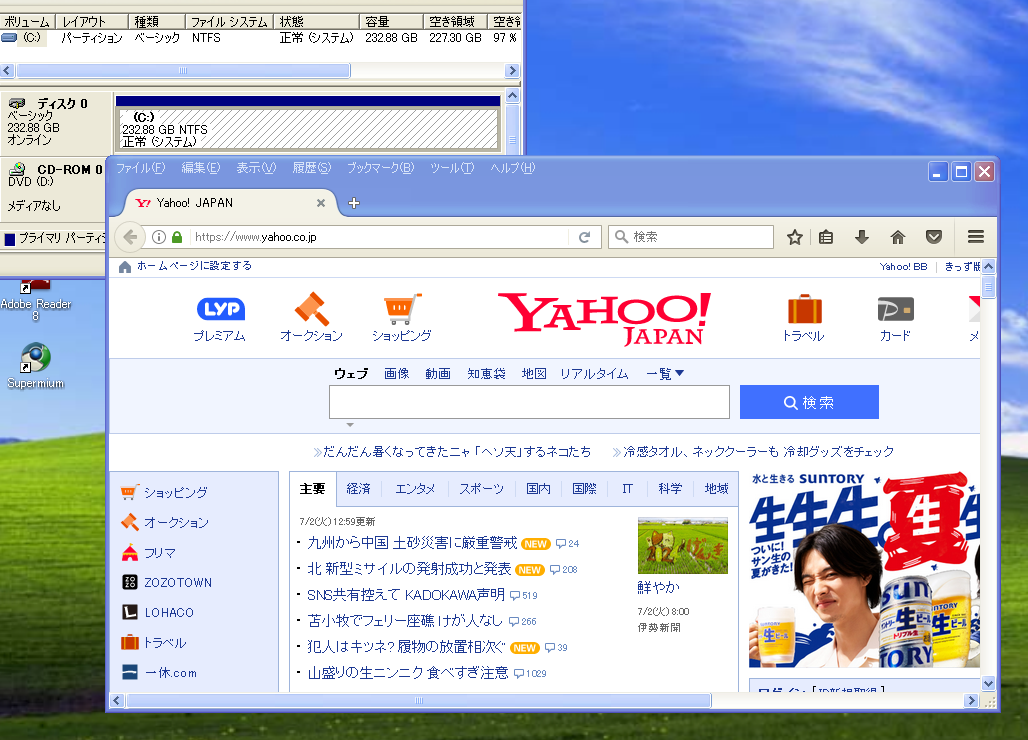Click the Pocket icon in toolbar
This screenshot has height=740, width=1028.
934,237
